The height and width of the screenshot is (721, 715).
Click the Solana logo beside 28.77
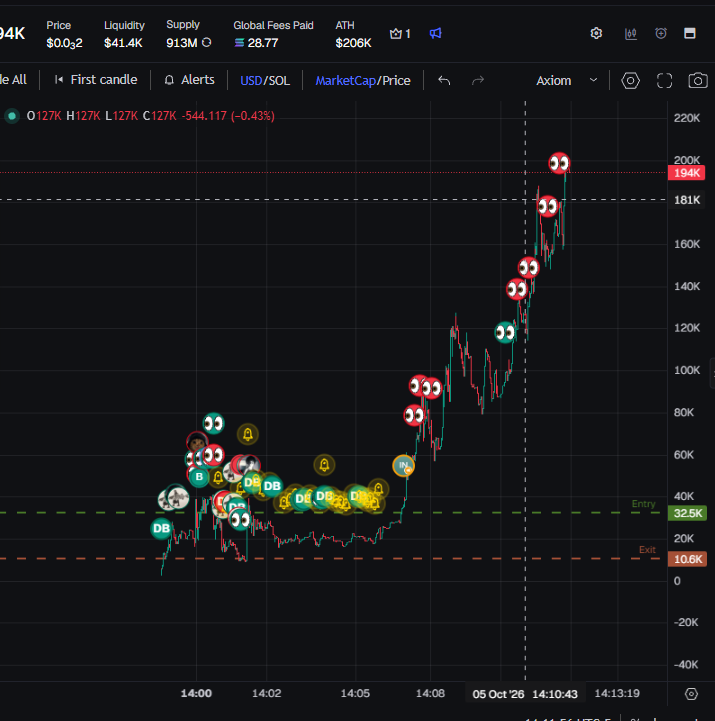pos(239,43)
